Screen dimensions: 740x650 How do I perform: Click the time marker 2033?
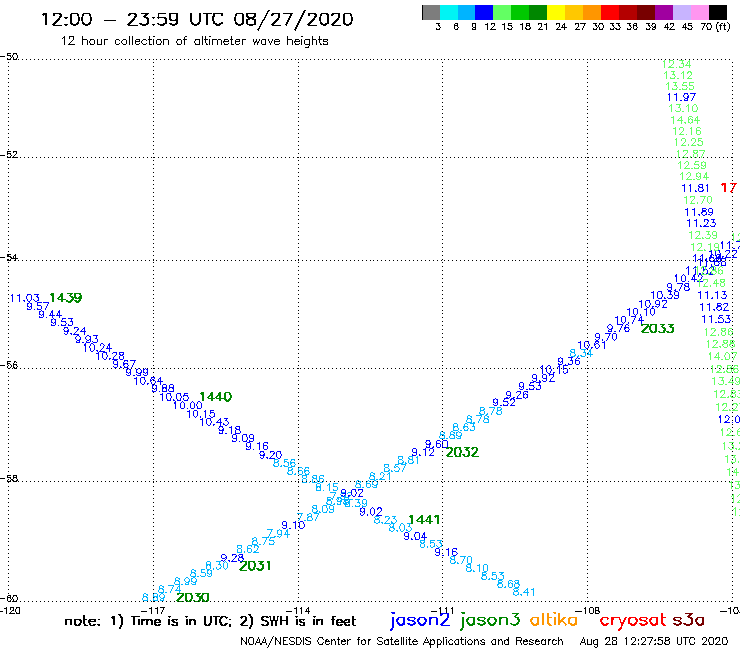tap(657, 329)
